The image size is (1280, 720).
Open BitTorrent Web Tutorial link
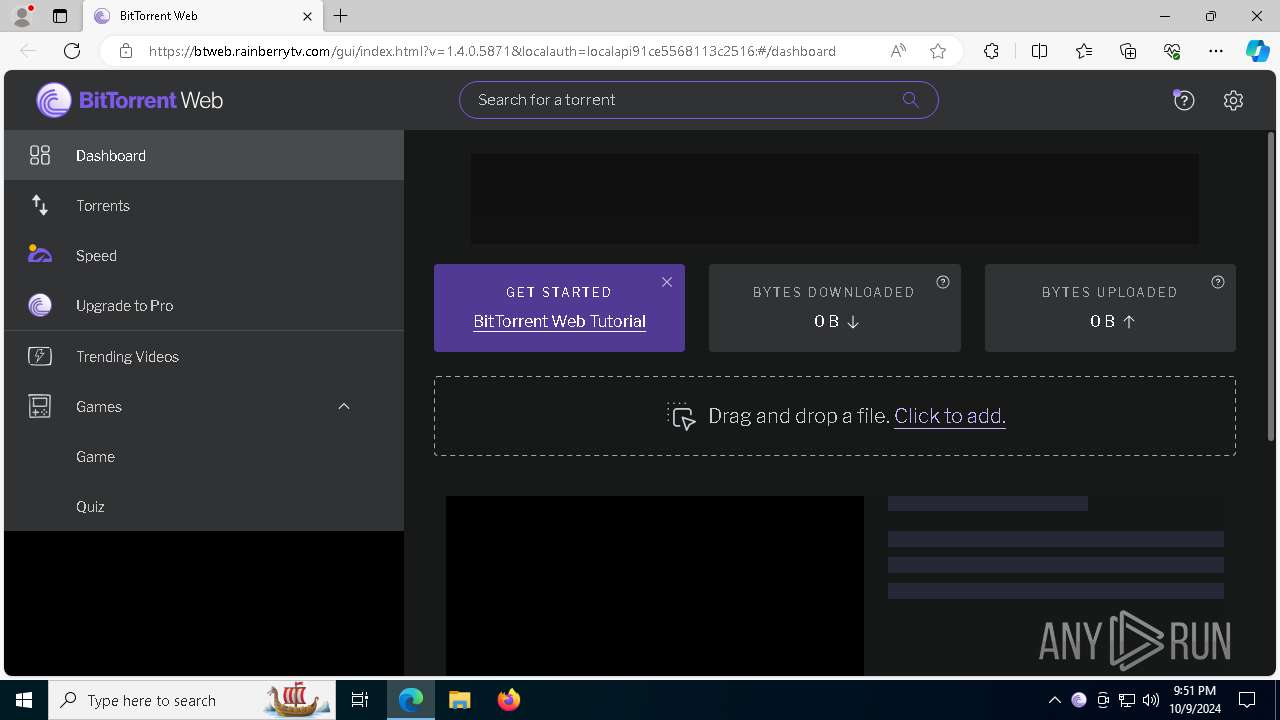pyautogui.click(x=559, y=321)
